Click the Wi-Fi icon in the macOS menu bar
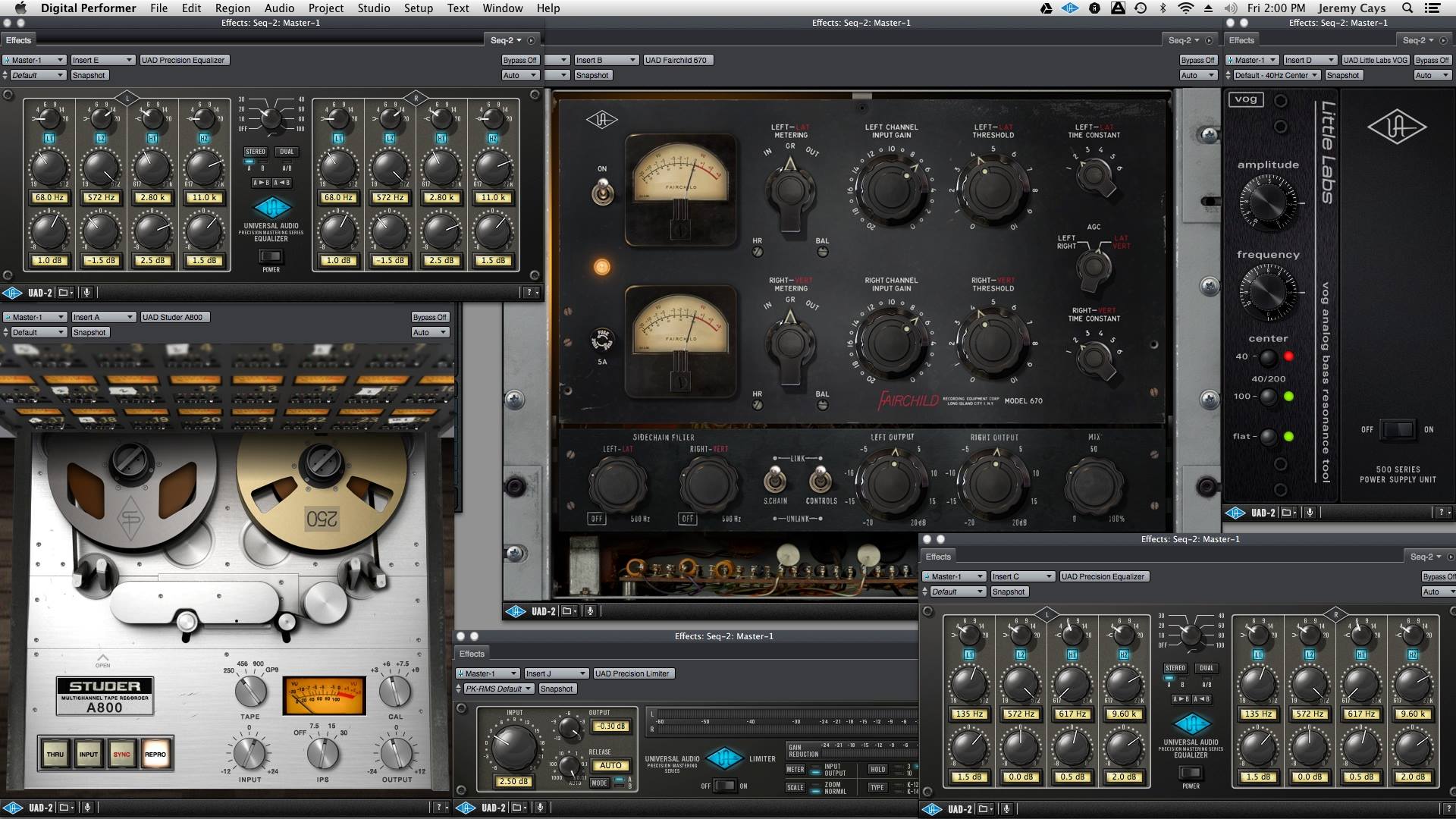 coord(1185,8)
